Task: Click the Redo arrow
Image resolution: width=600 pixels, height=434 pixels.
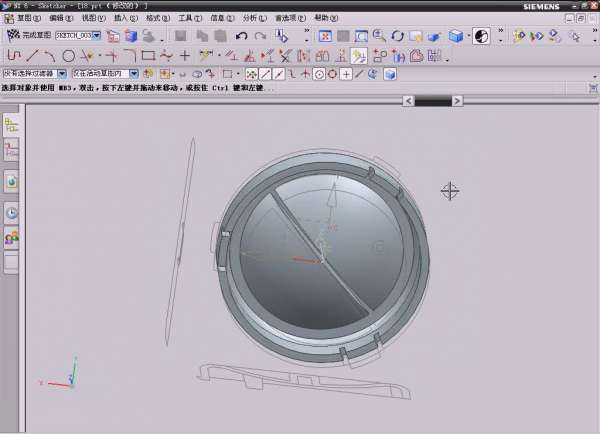Action: click(x=260, y=36)
